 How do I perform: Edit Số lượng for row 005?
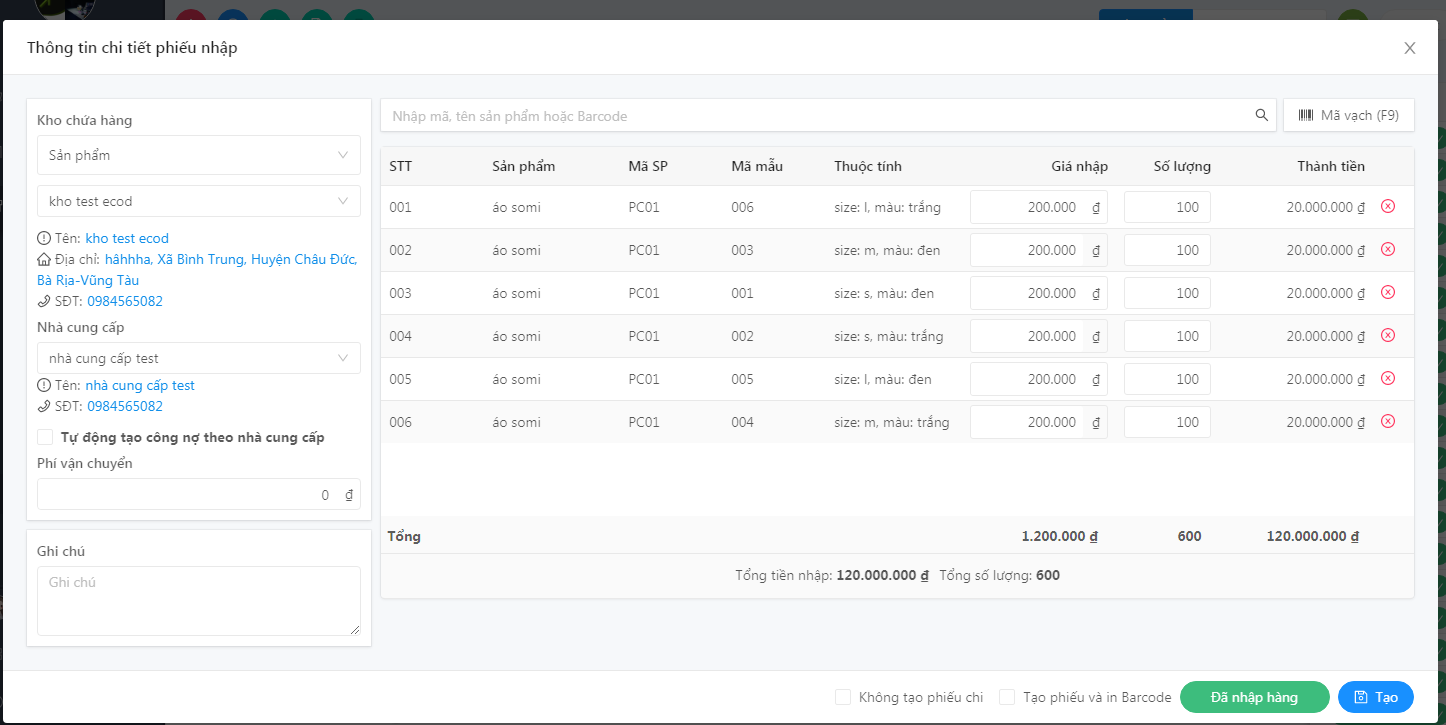[1167, 379]
